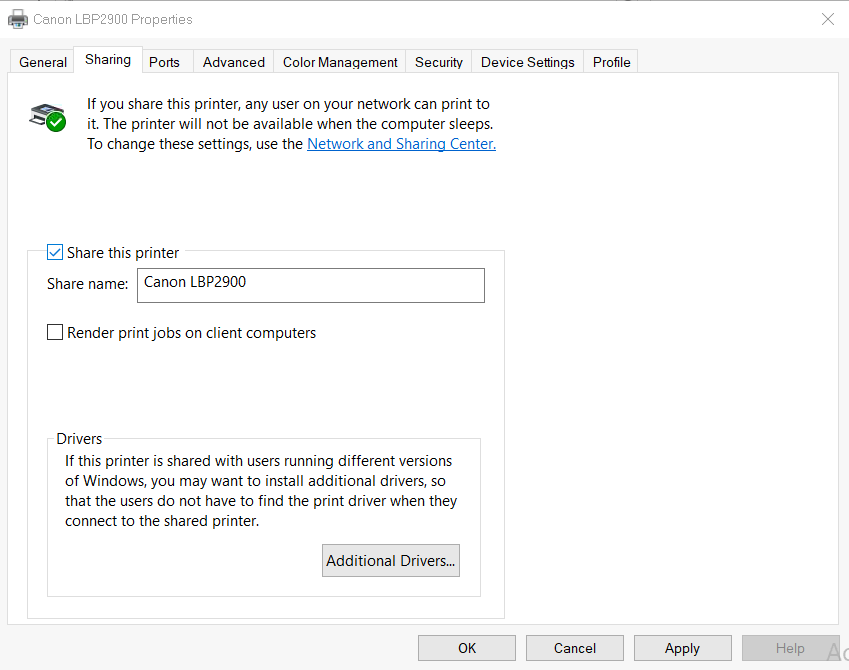Open the Network and Sharing Center link
The height and width of the screenshot is (670, 849).
click(401, 144)
